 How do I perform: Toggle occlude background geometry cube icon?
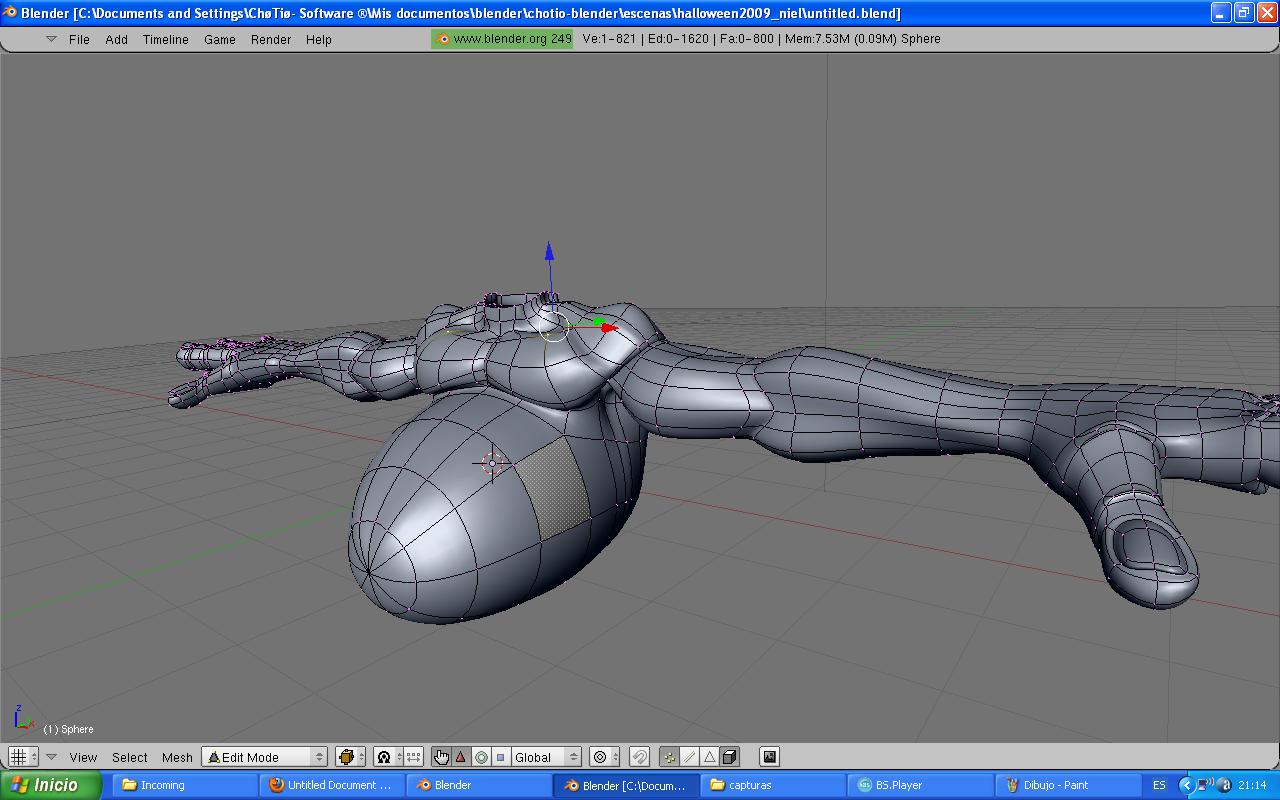tap(729, 757)
